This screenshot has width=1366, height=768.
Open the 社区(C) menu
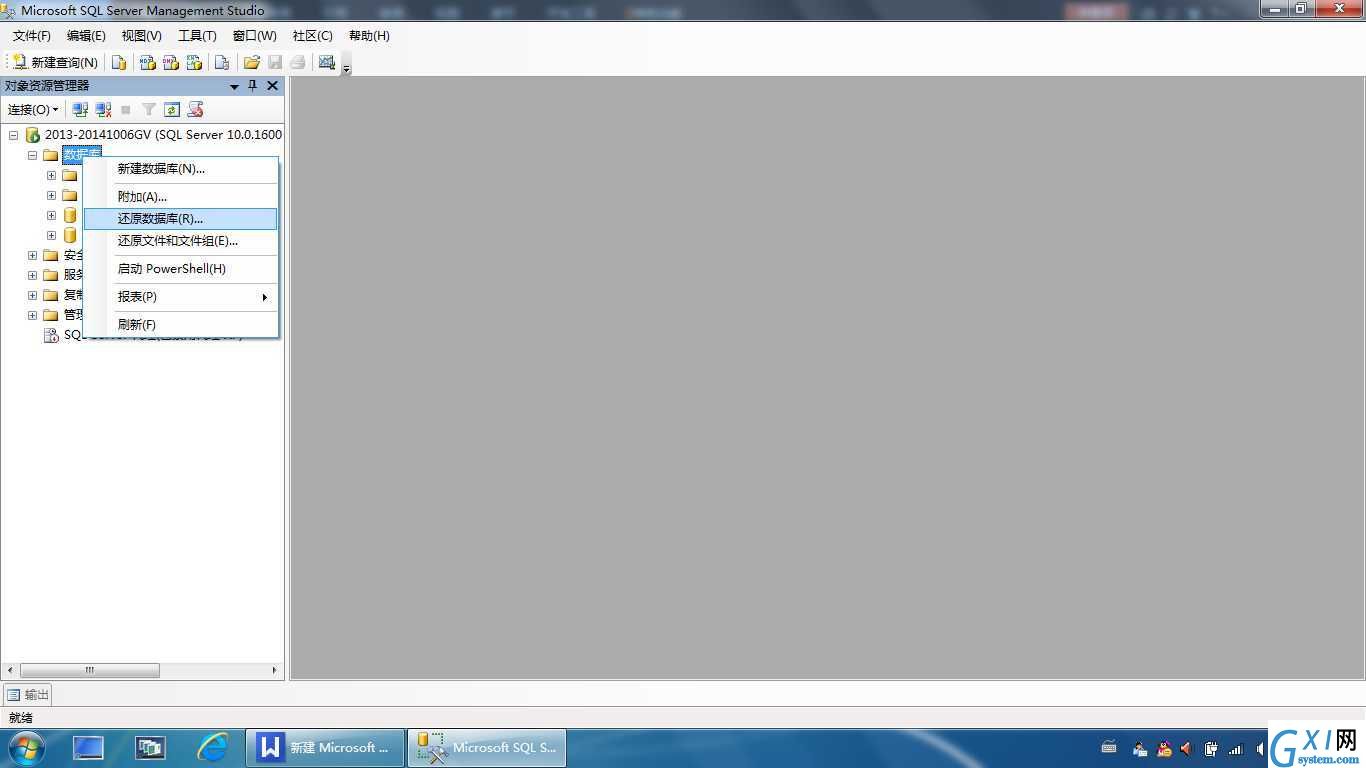click(x=313, y=35)
